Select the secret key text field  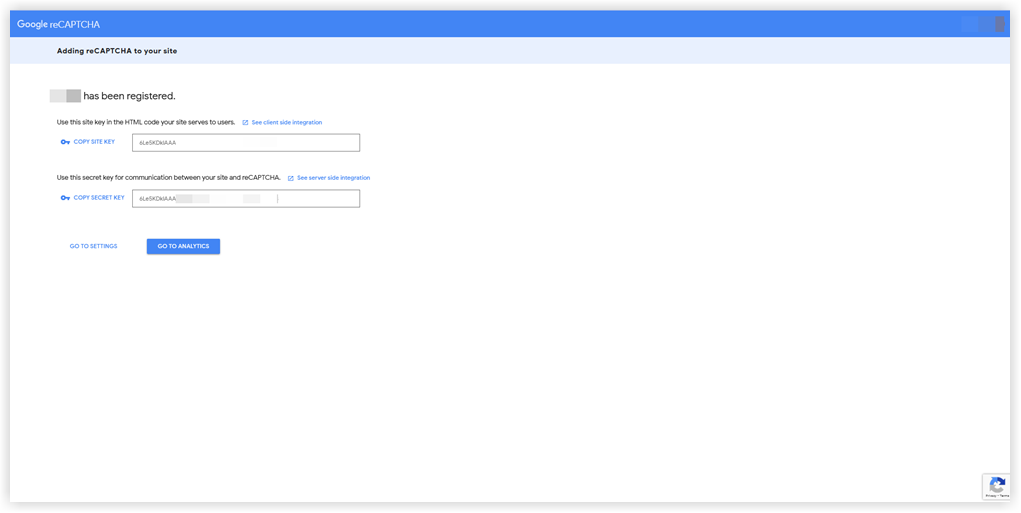pyautogui.click(x=246, y=199)
